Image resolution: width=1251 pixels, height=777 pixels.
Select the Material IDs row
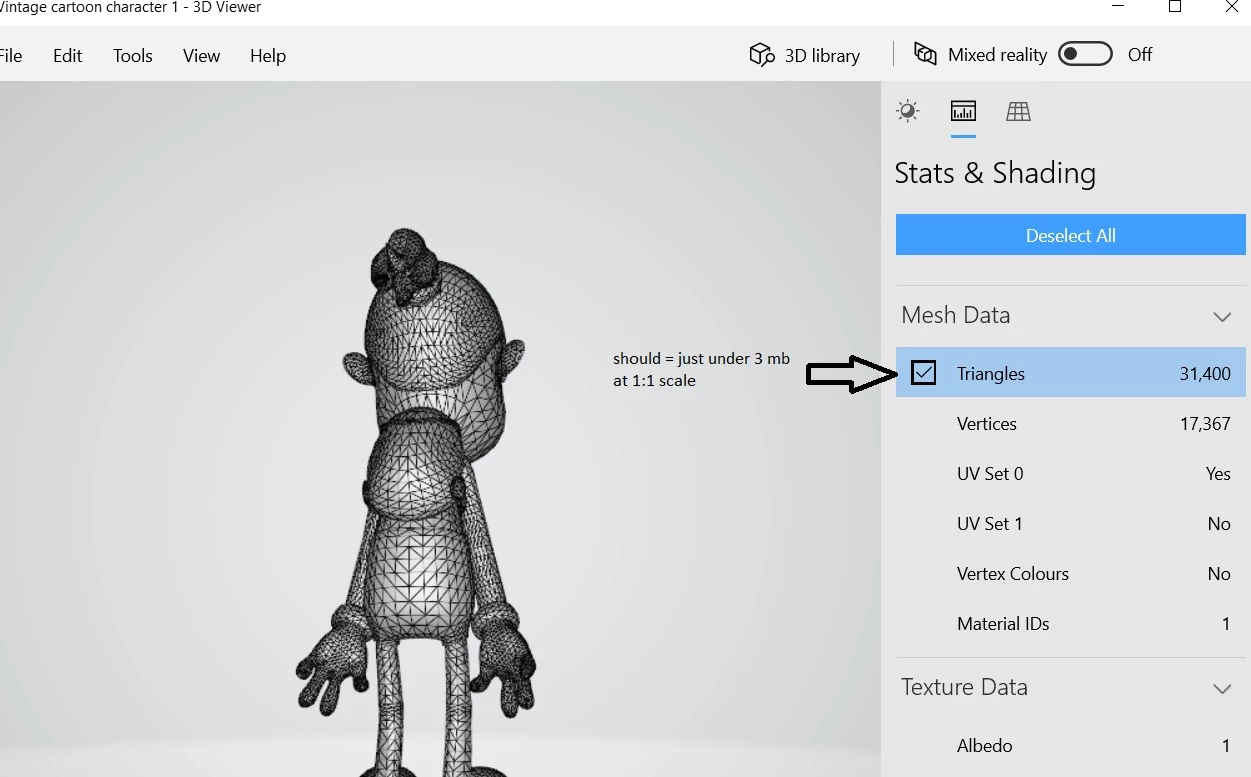[1070, 623]
